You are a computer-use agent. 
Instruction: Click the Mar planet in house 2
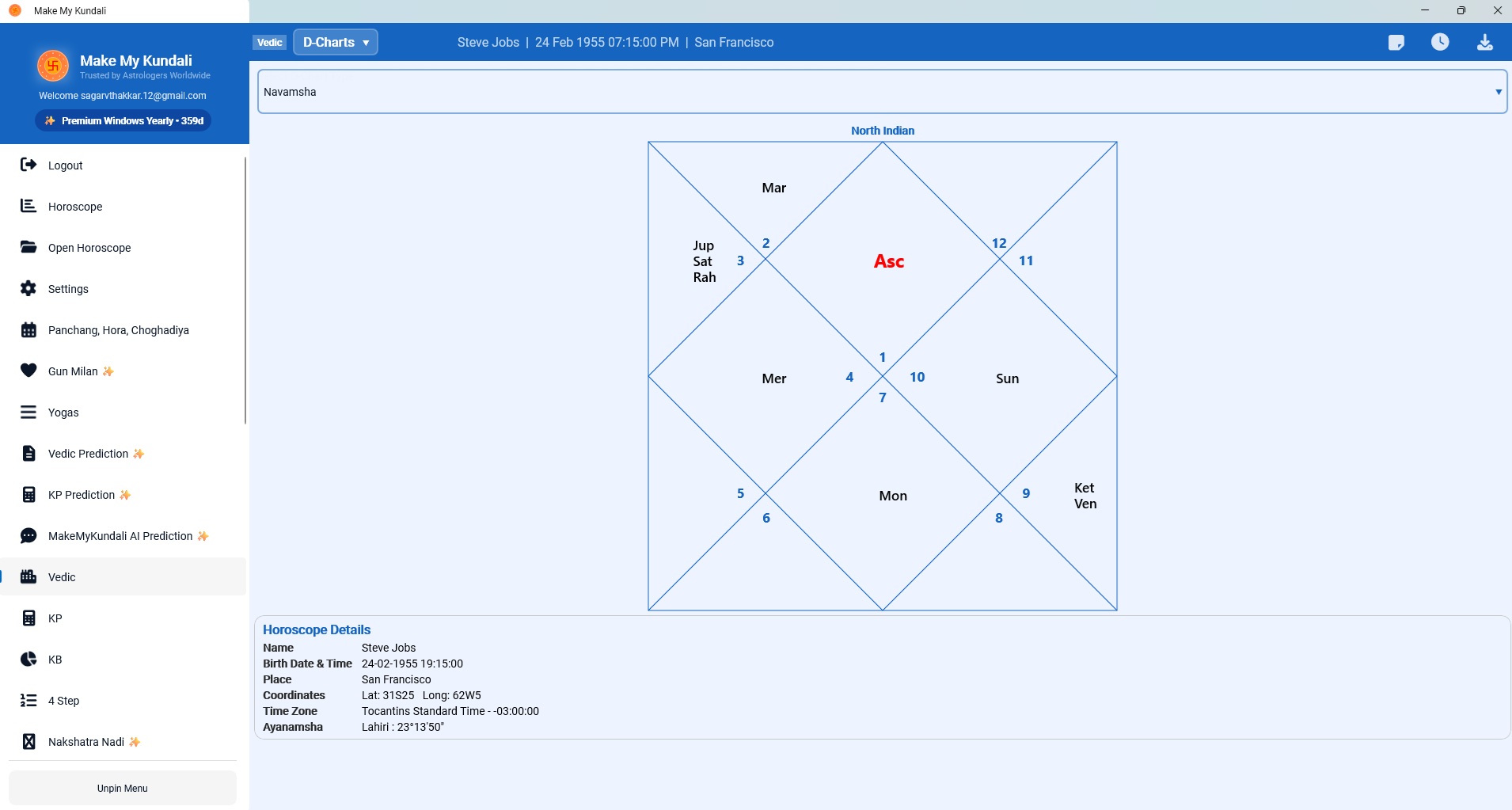click(774, 188)
